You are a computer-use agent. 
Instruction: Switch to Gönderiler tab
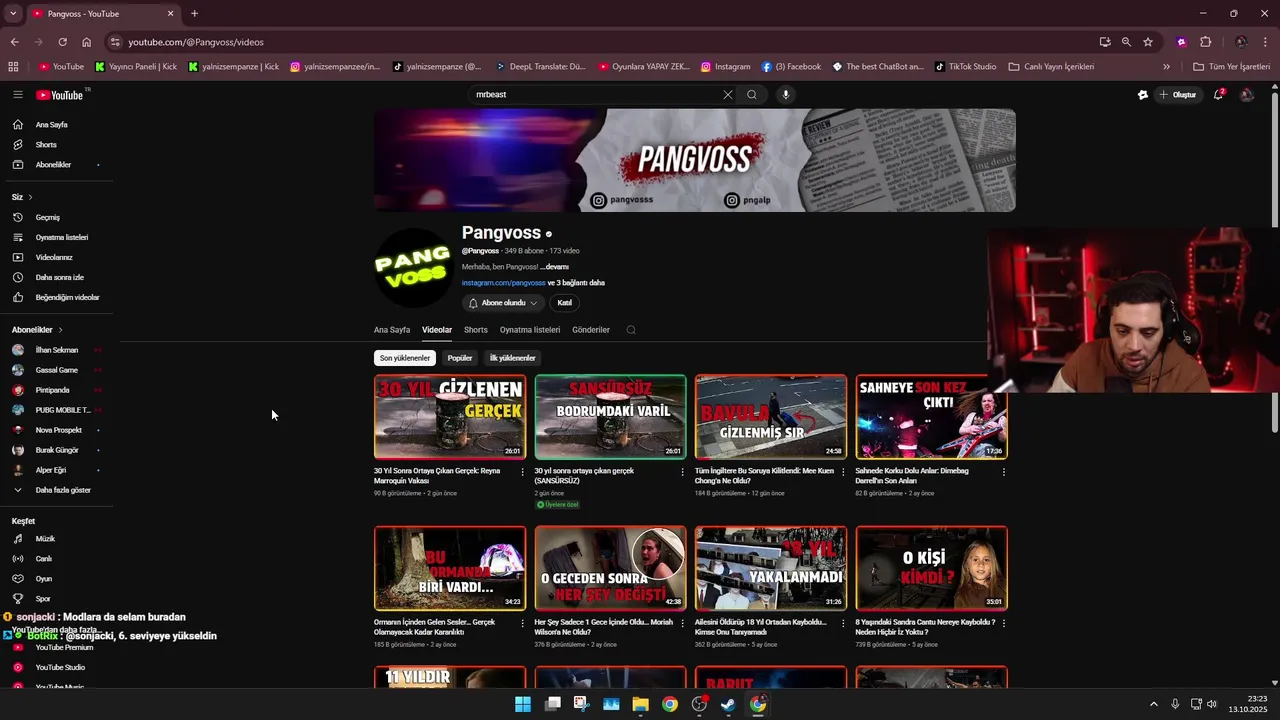pyautogui.click(x=591, y=330)
